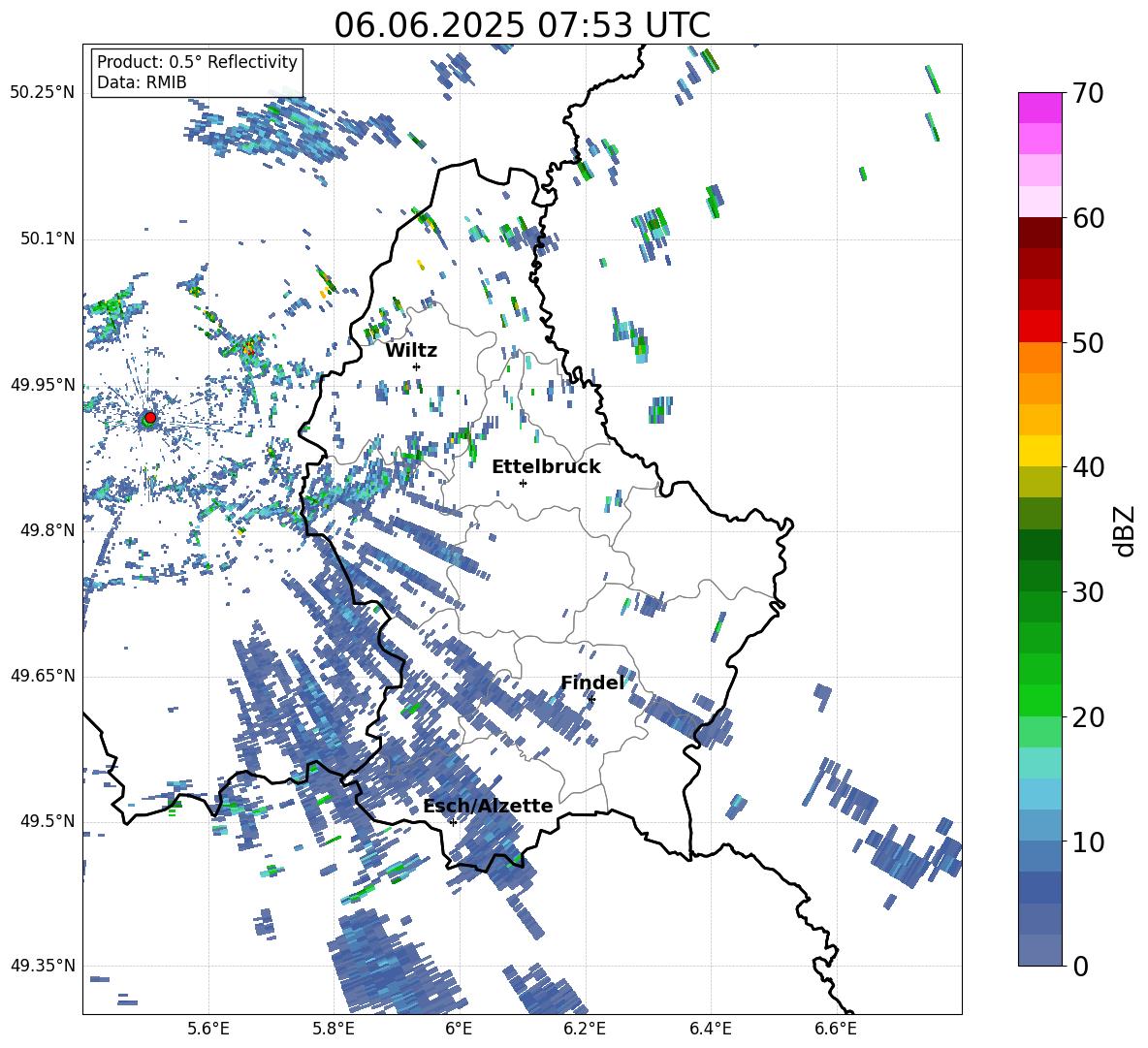
Task: Click the Findel station label
Action: pos(592,683)
